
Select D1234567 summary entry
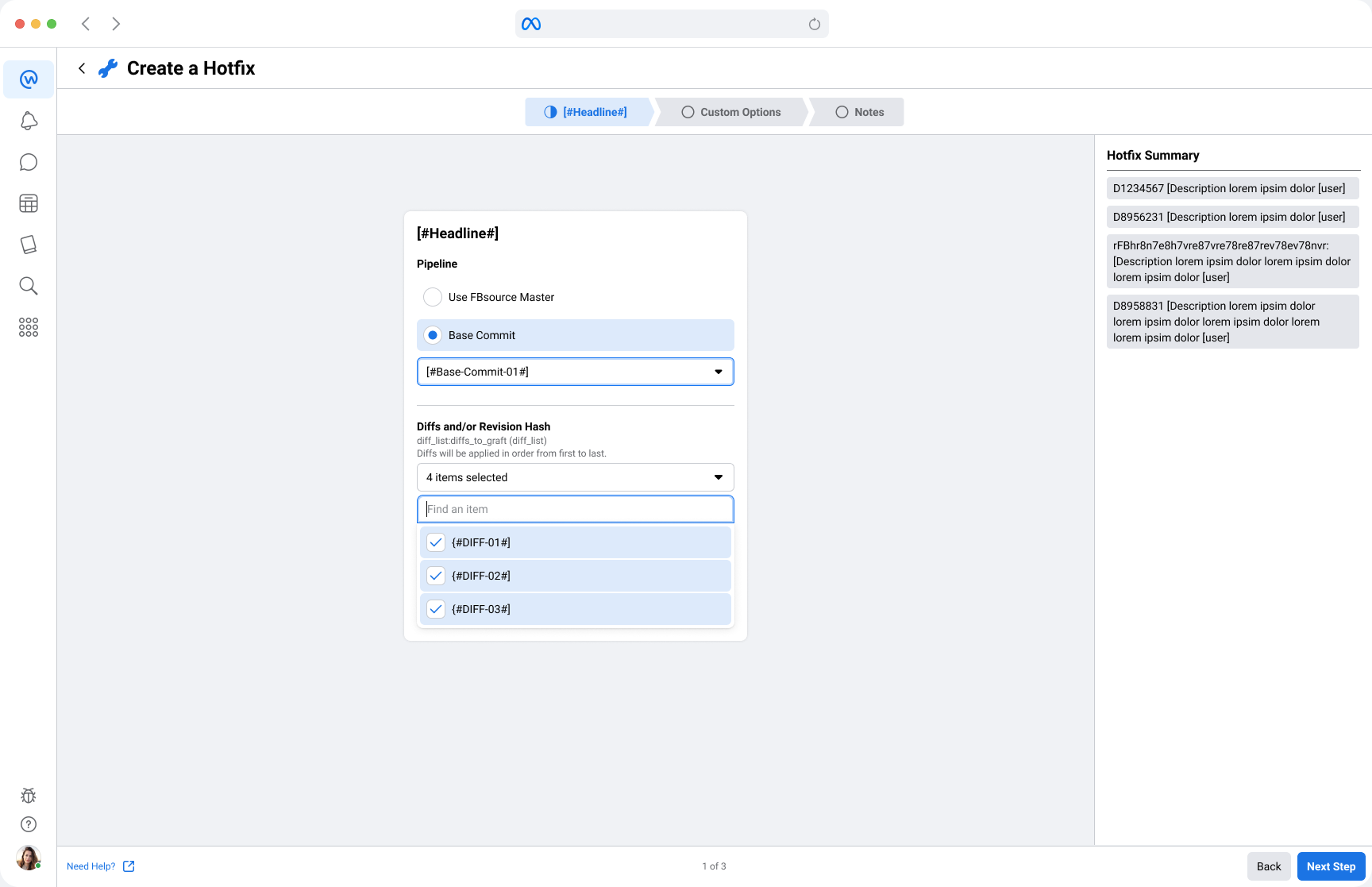point(1232,188)
